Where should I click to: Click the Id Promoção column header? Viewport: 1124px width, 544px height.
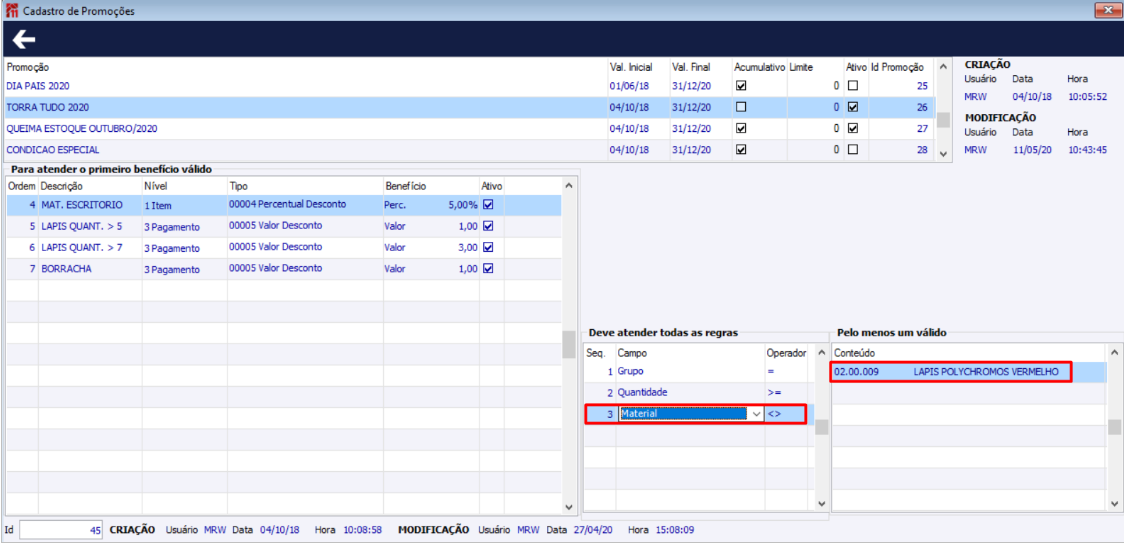pyautogui.click(x=897, y=67)
